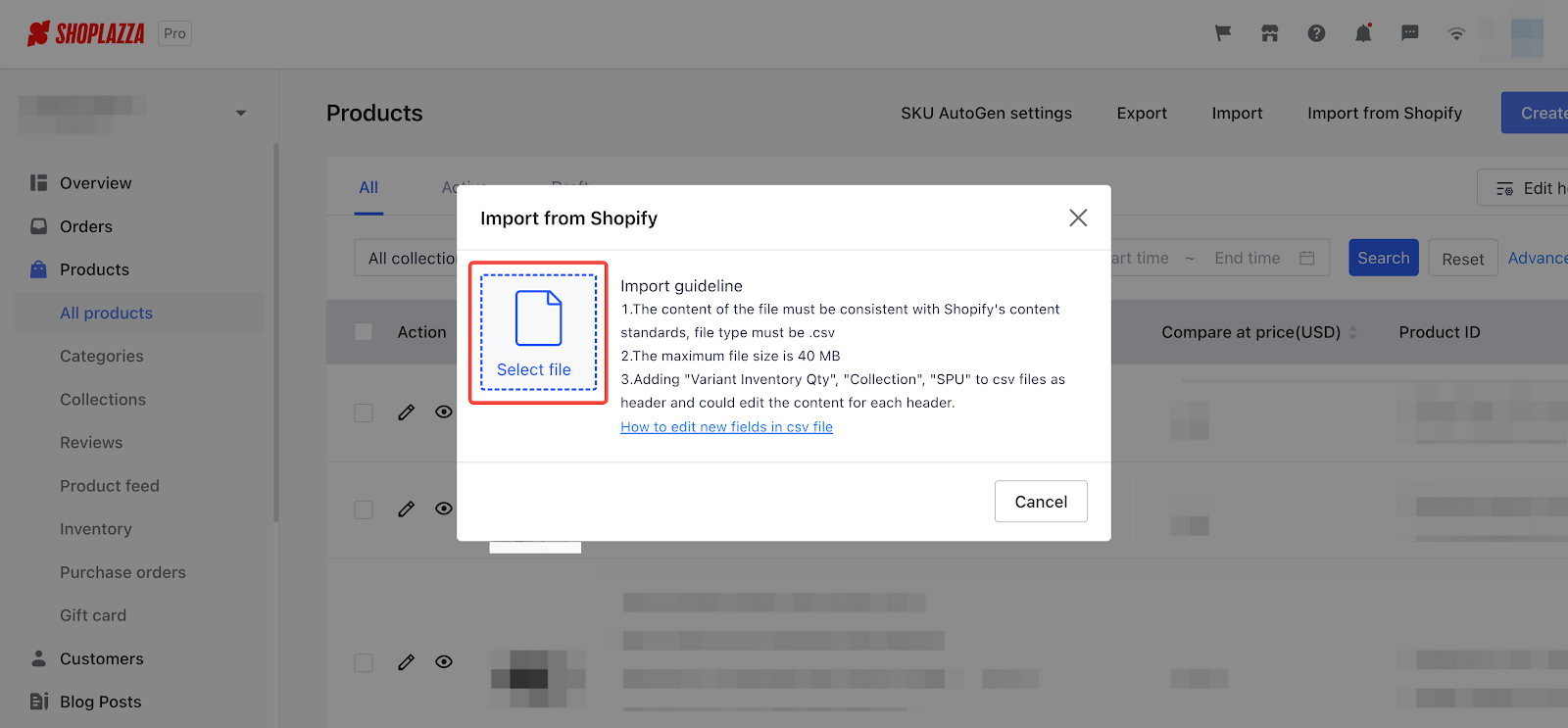The height and width of the screenshot is (728, 1568).
Task: Open Gift card in sidebar
Action: (x=93, y=615)
